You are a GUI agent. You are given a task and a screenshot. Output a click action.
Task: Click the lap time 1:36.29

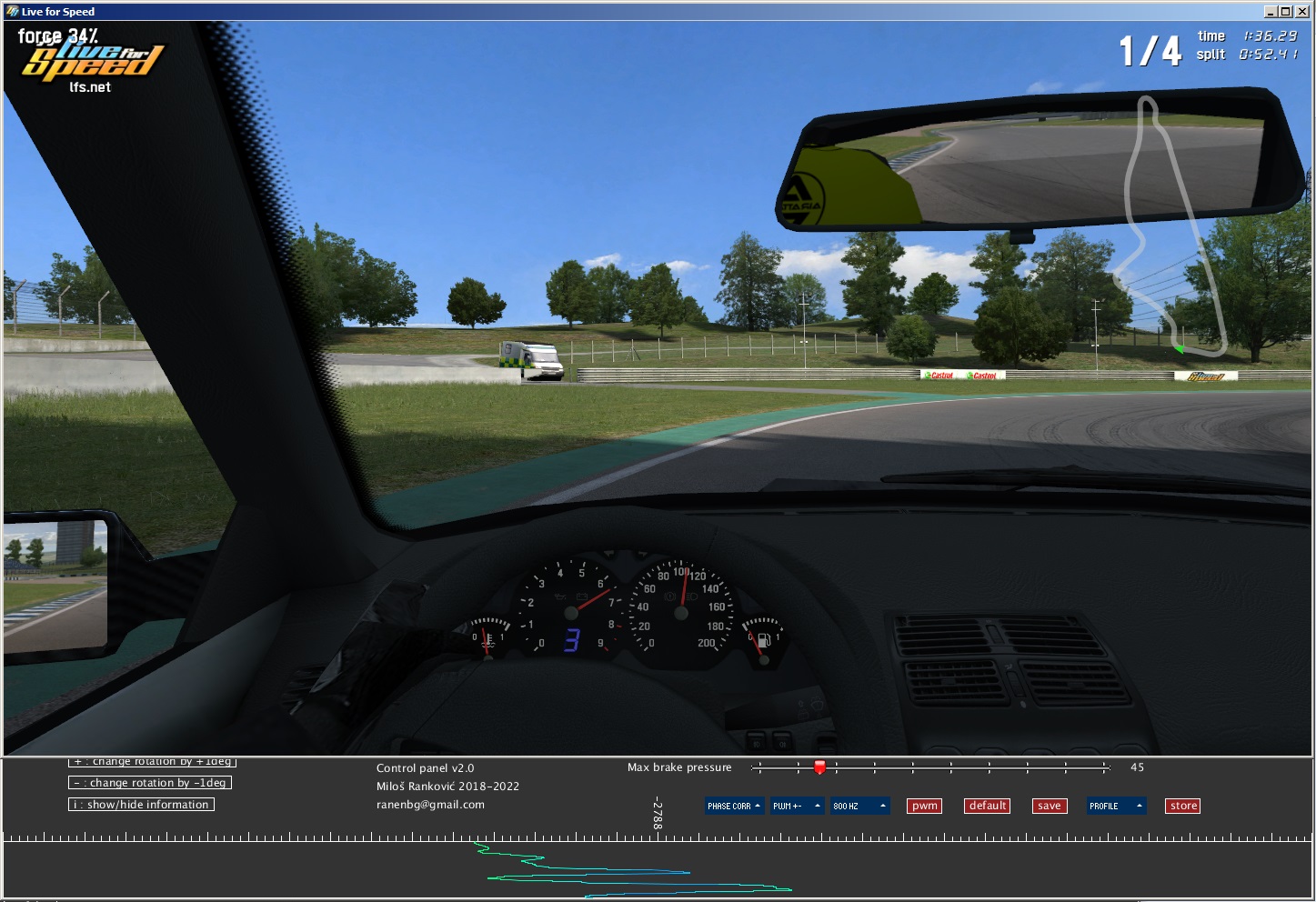click(x=1270, y=36)
